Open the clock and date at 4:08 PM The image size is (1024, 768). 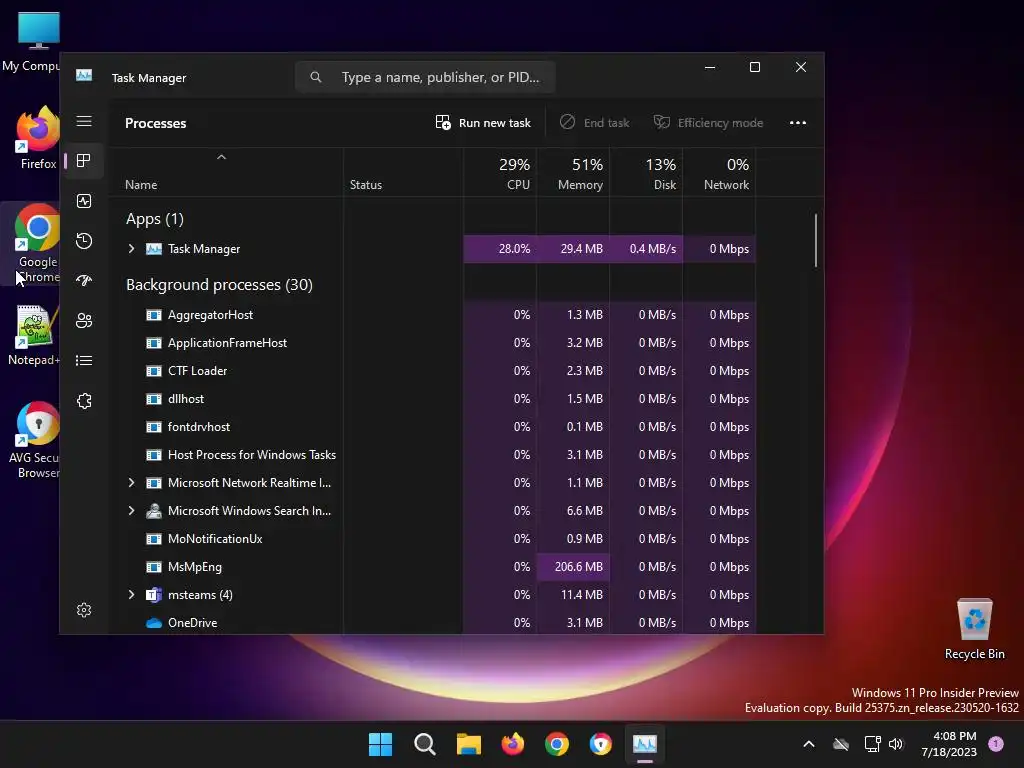coord(949,744)
